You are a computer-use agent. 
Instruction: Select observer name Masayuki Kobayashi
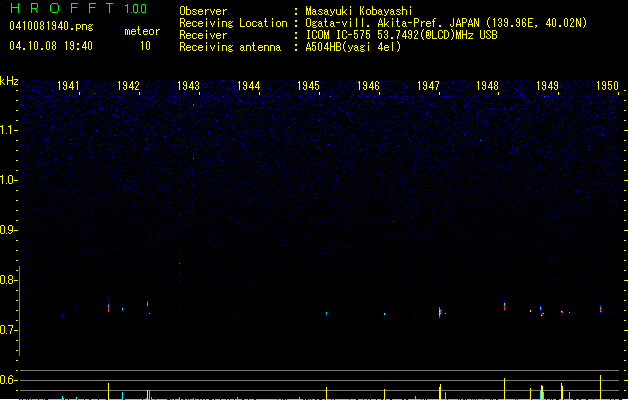tap(359, 11)
